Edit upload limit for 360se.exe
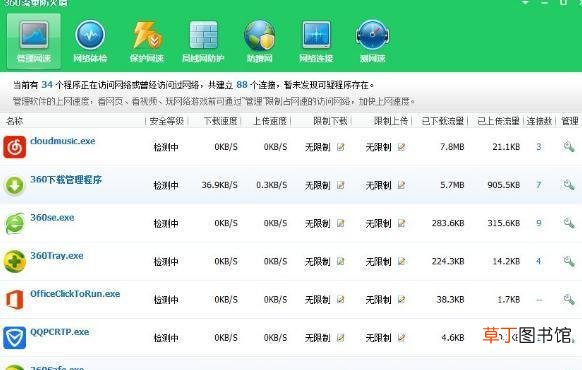The height and width of the screenshot is (370, 582). pos(401,223)
